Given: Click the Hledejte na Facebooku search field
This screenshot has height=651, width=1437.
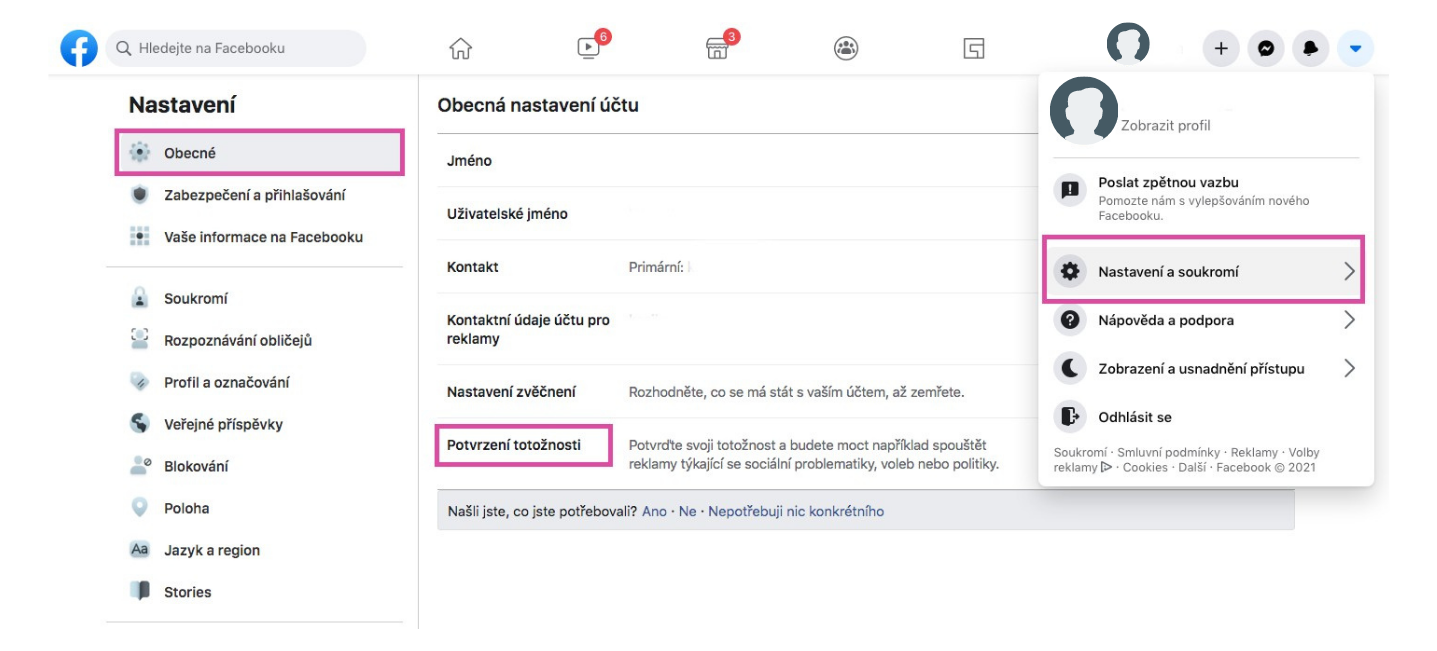Looking at the screenshot, I should pos(236,48).
